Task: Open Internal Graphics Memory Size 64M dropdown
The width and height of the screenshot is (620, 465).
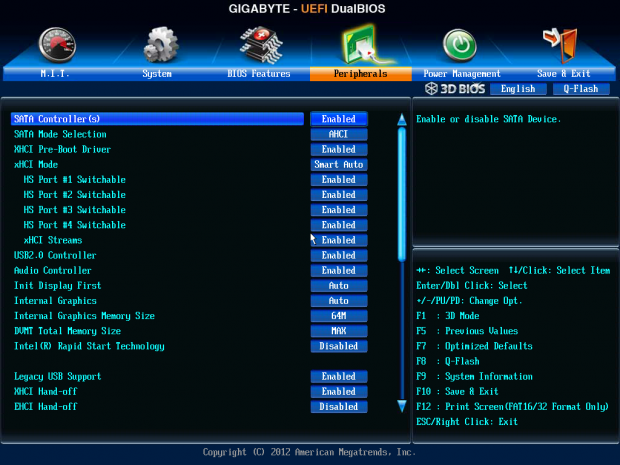Action: coord(339,316)
